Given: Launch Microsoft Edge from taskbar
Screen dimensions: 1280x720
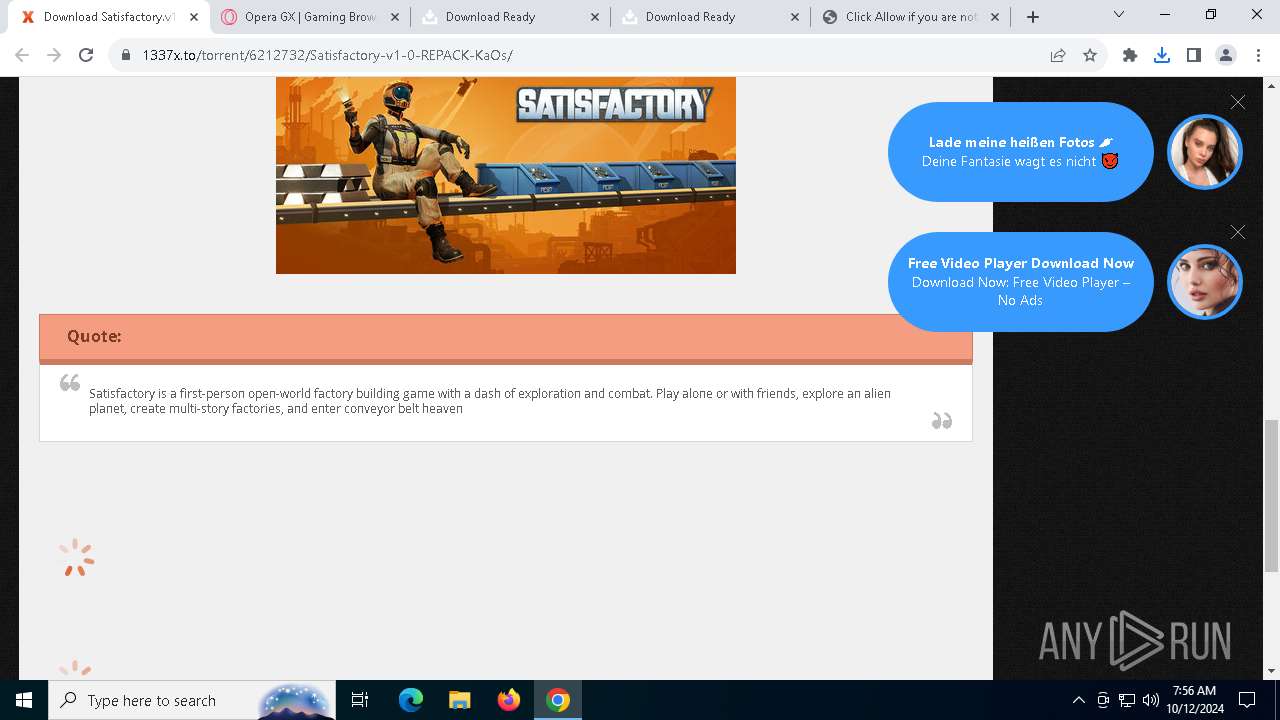Looking at the screenshot, I should [411, 700].
